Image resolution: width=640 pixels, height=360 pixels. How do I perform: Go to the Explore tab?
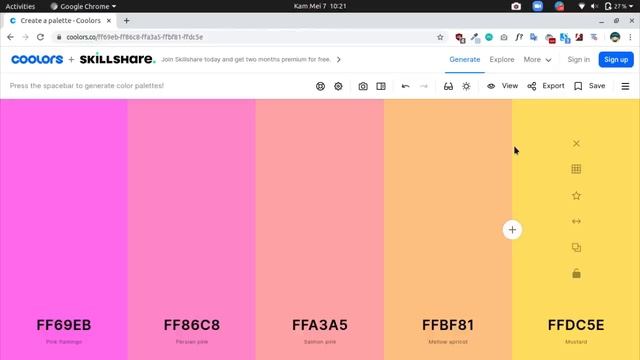502,60
